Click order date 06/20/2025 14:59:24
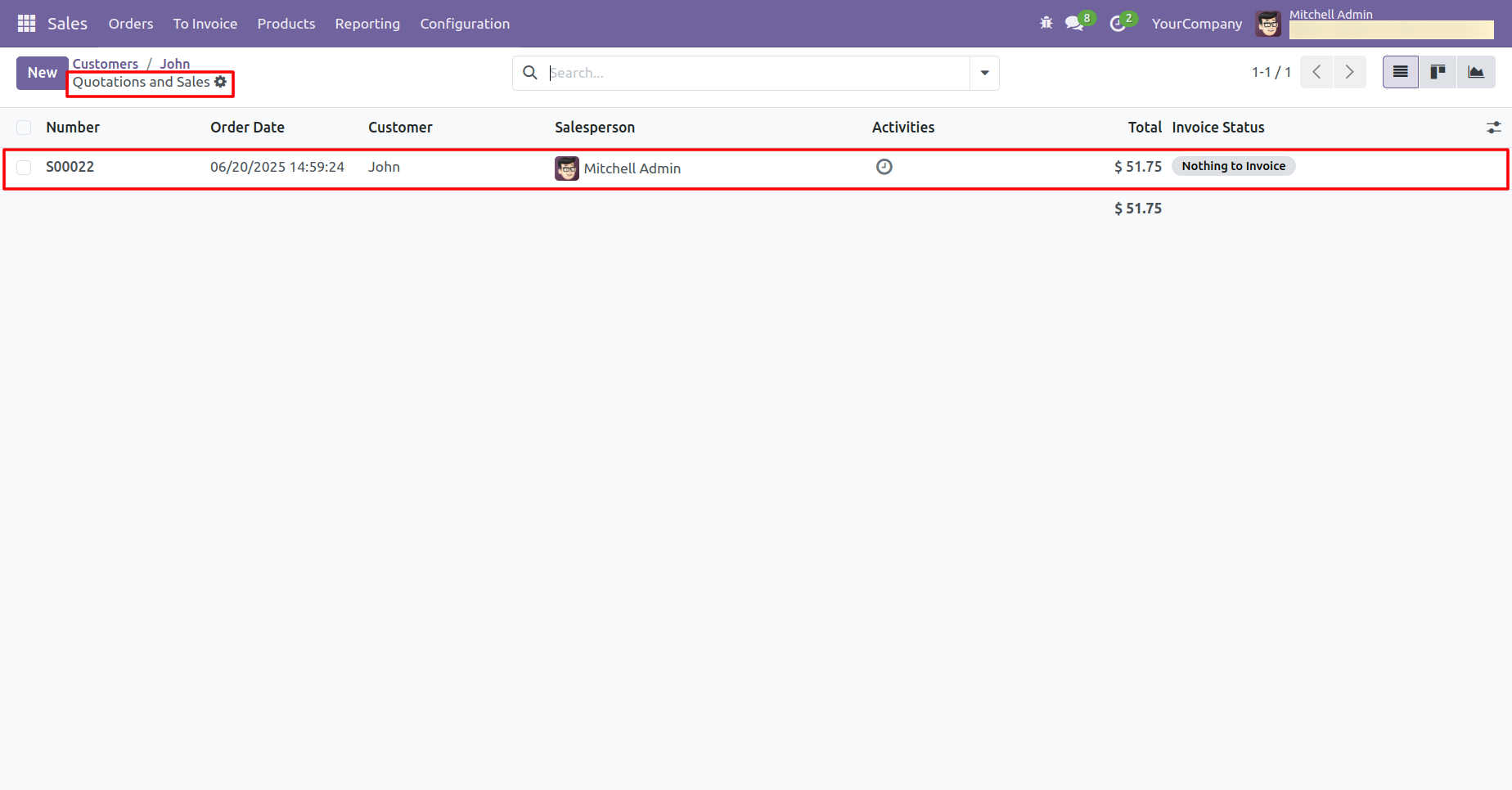Screen dimensions: 1512x790 277,167
